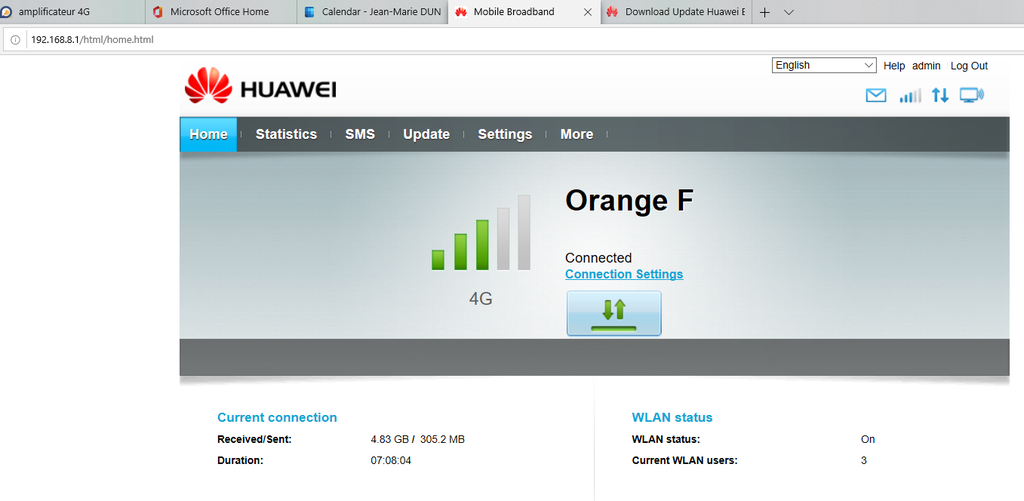Image resolution: width=1024 pixels, height=501 pixels.
Task: Click the 4.83 GB / 305.2 MB value
Action: pyautogui.click(x=417, y=440)
